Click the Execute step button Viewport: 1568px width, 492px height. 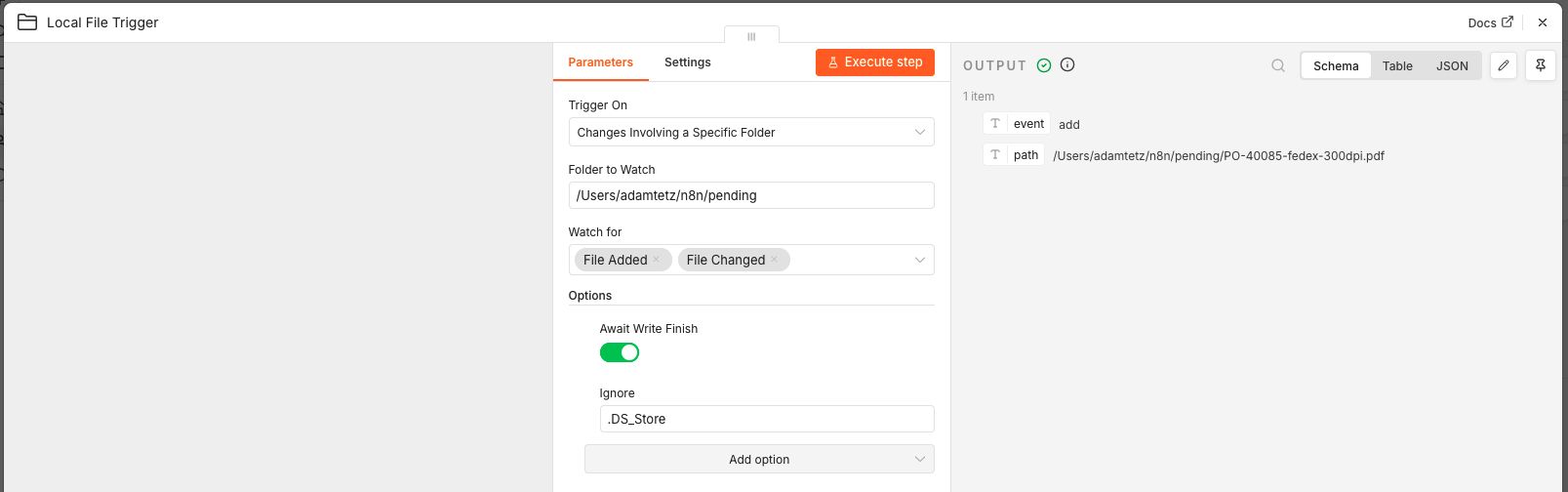point(875,61)
